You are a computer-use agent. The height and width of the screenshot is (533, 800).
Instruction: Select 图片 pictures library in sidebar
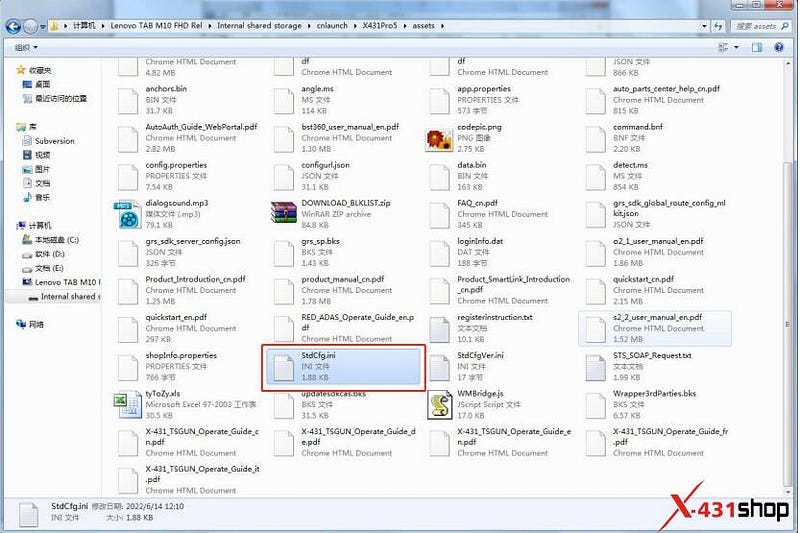[x=36, y=169]
